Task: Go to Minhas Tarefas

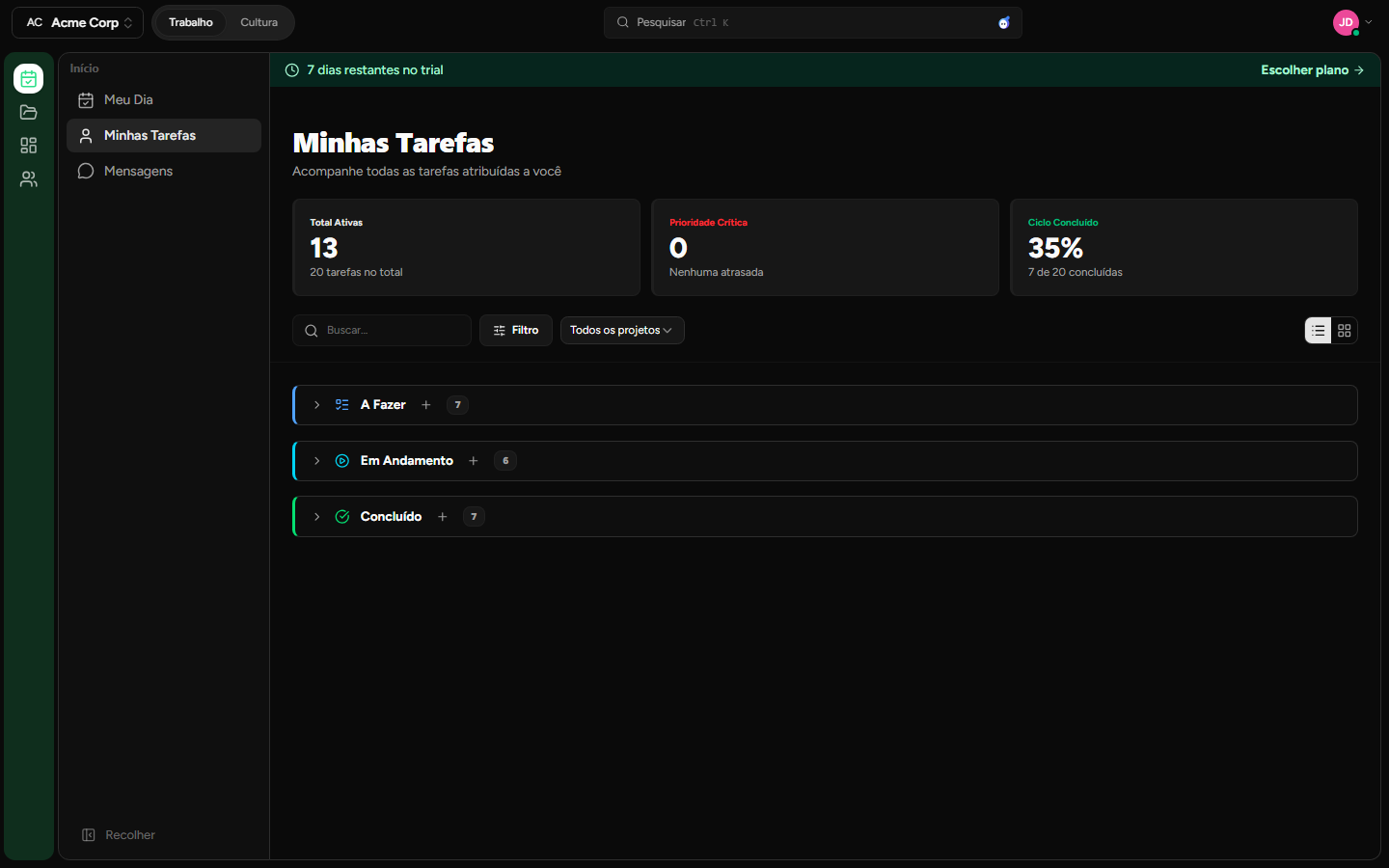Action: (164, 136)
